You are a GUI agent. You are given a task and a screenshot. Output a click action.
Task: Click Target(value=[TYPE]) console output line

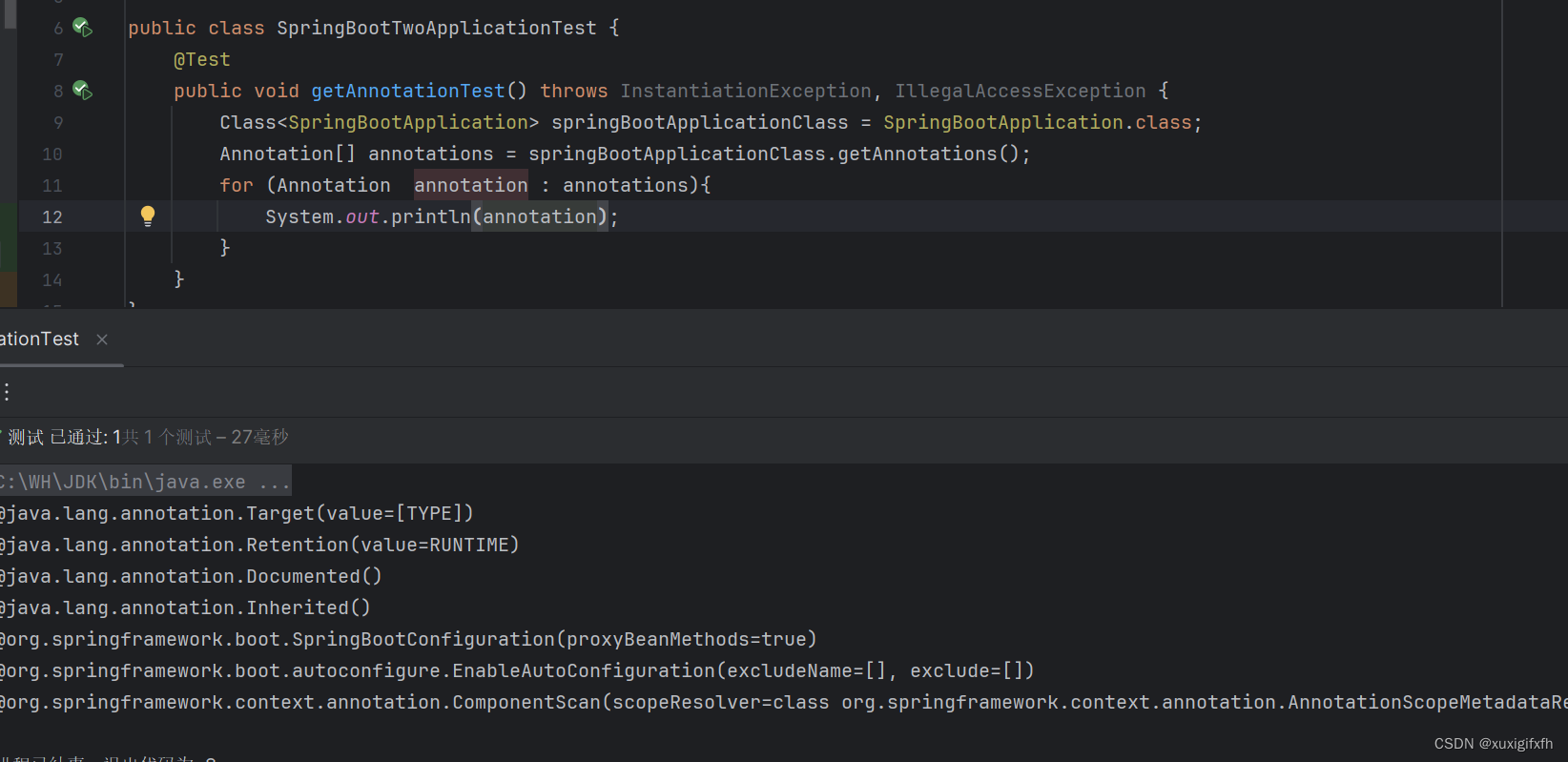[x=237, y=513]
